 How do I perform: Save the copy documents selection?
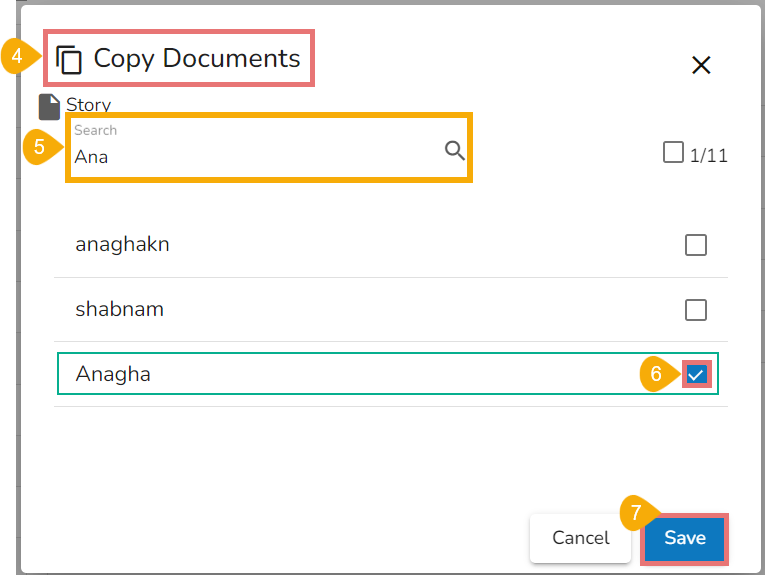click(x=685, y=538)
